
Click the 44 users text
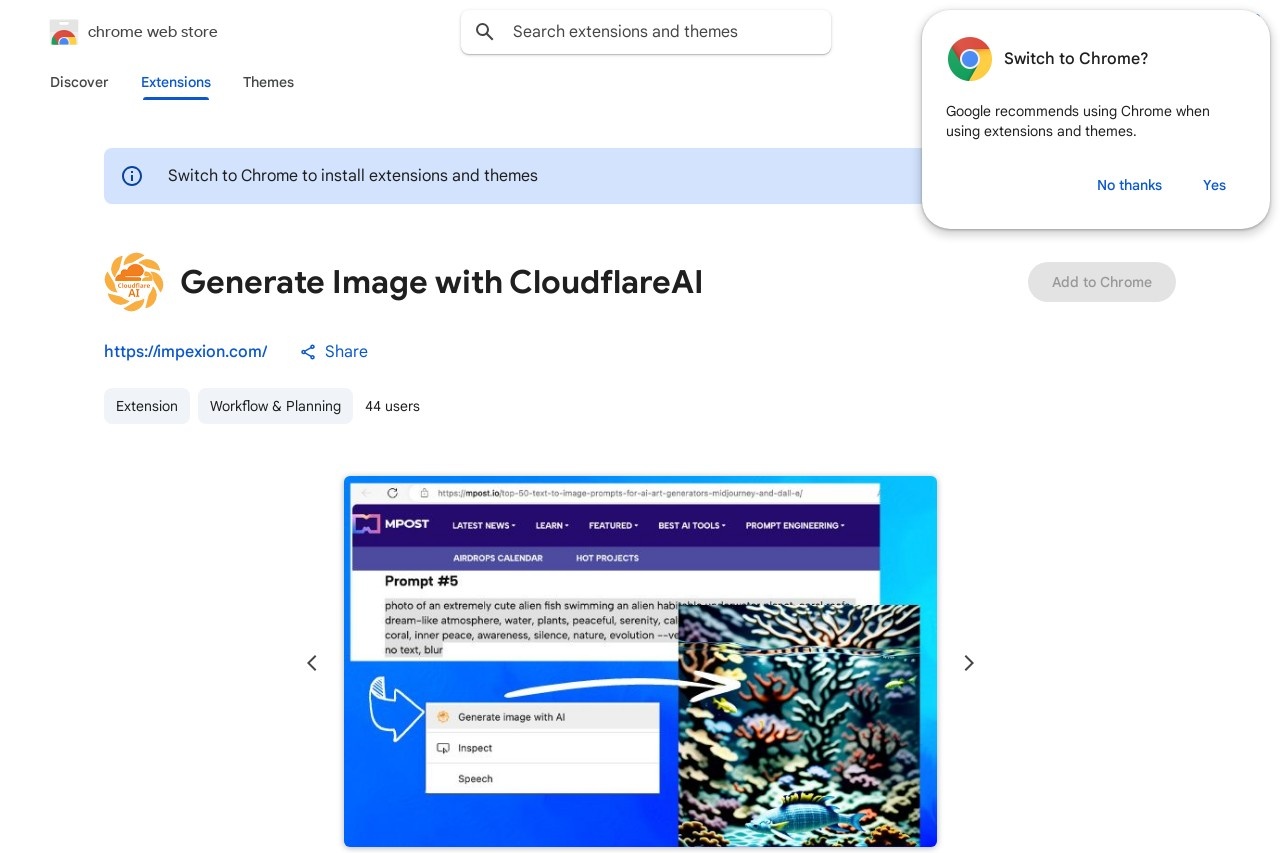coord(392,406)
